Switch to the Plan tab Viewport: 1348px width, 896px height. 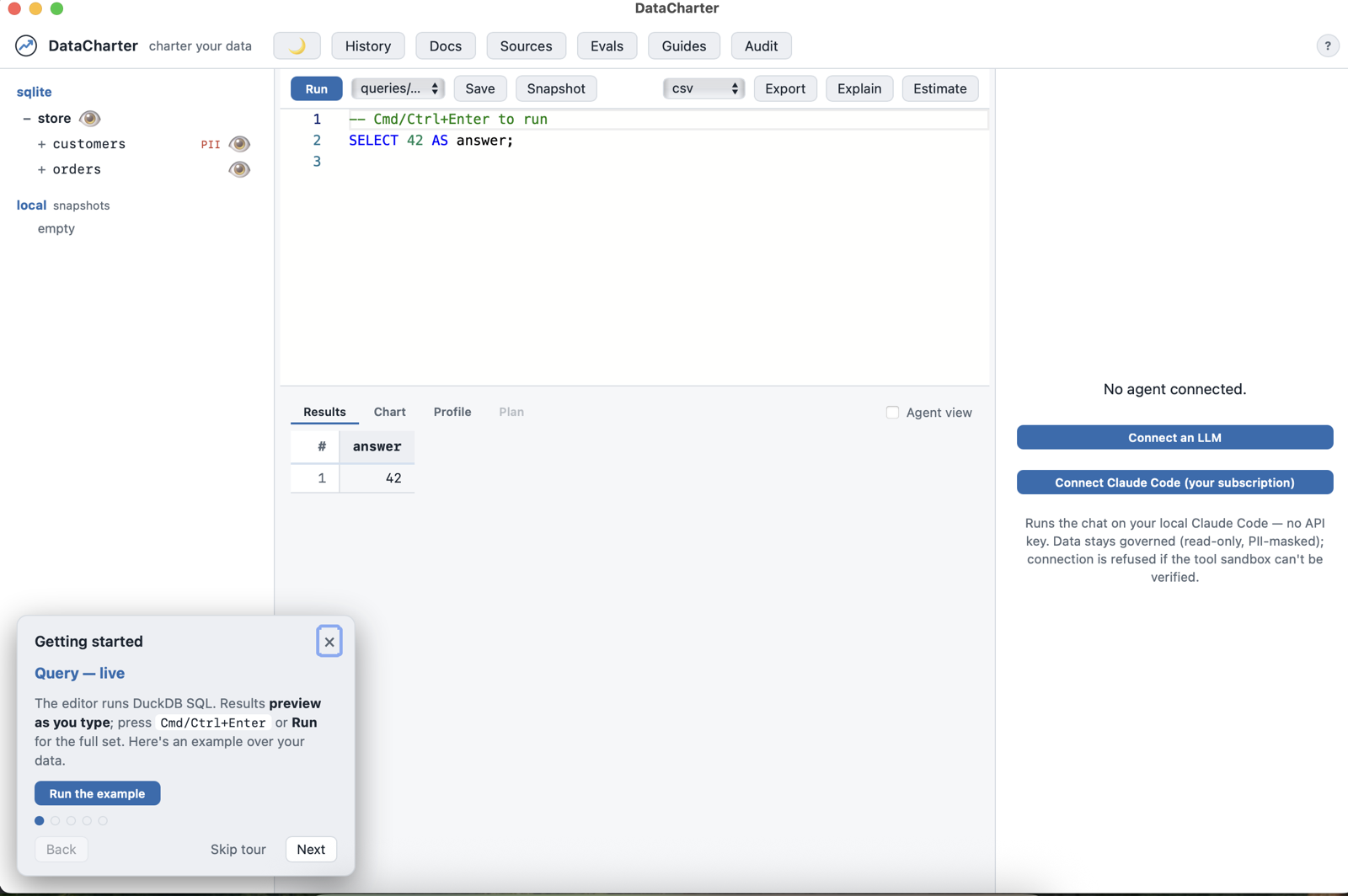[x=511, y=412]
